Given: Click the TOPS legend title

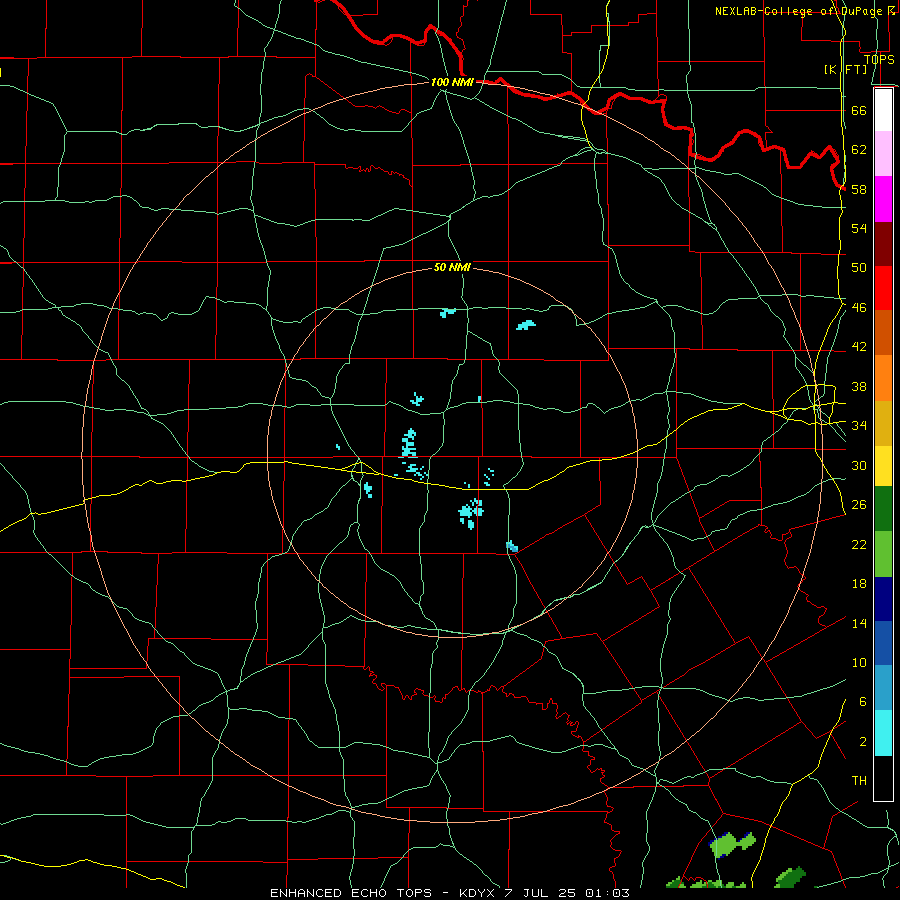Looking at the screenshot, I should [879, 59].
